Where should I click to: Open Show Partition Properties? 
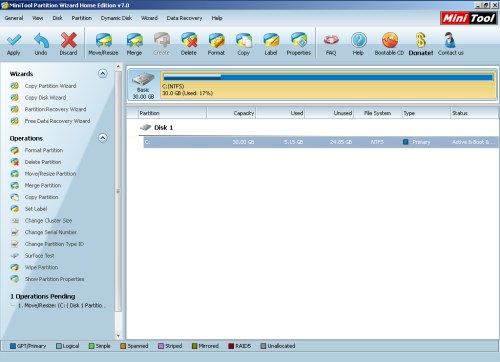[54, 279]
